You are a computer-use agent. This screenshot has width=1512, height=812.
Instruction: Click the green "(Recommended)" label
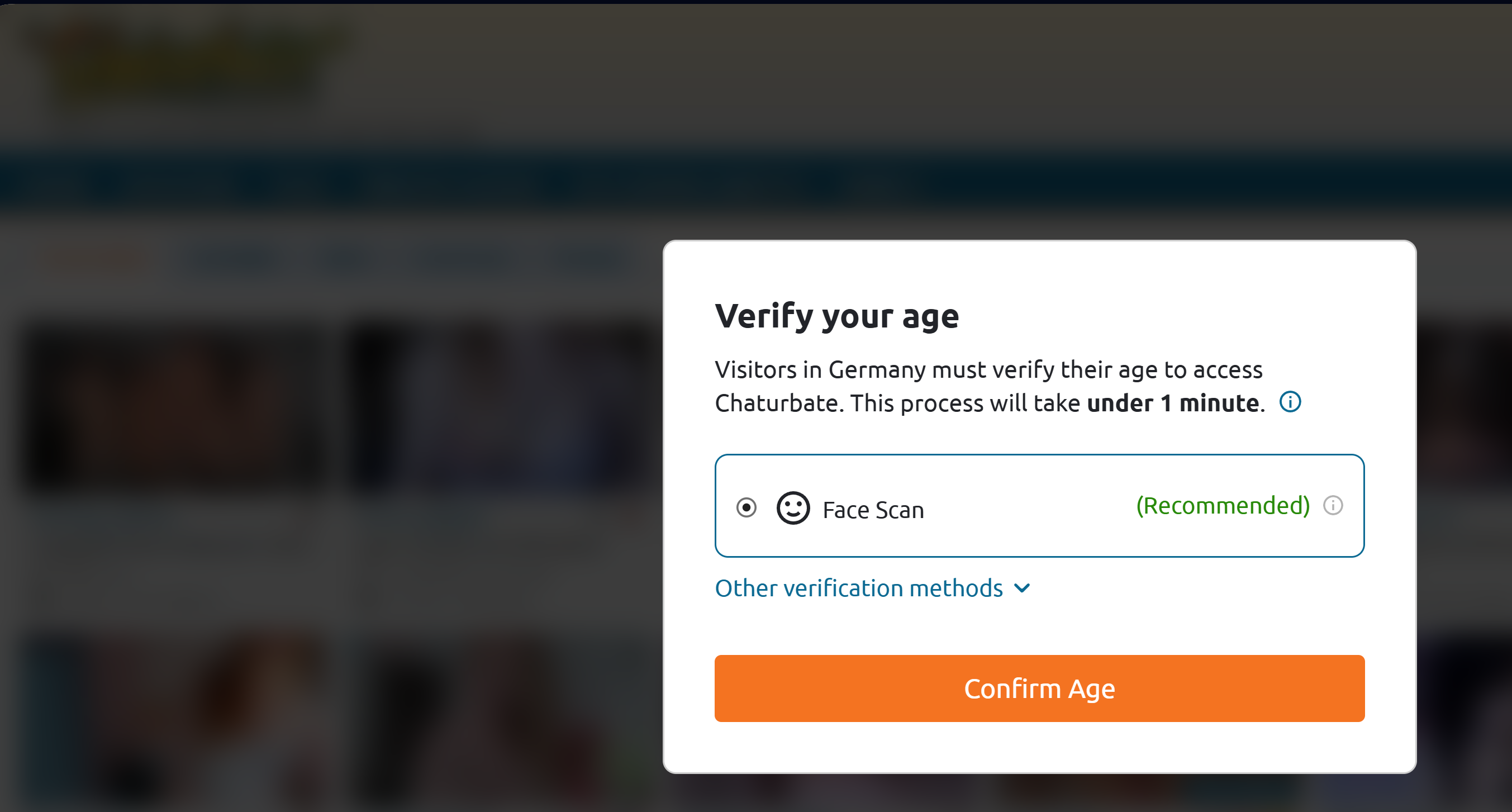point(1223,506)
